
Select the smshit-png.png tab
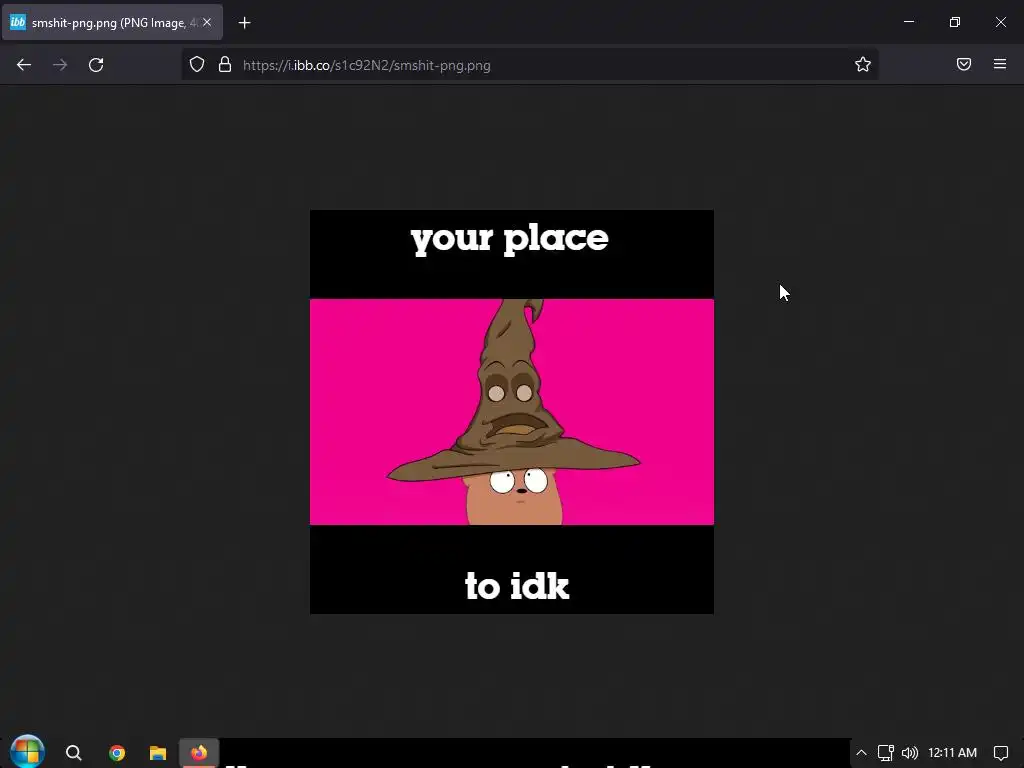tap(112, 22)
